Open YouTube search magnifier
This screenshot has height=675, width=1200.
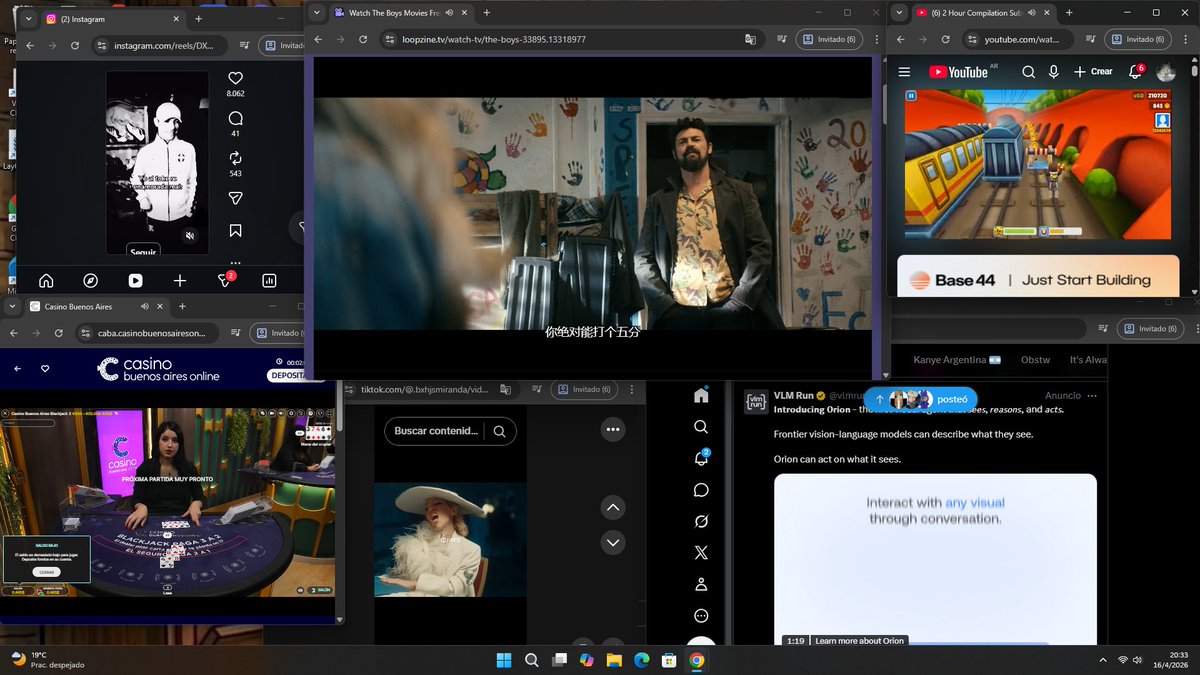pyautogui.click(x=1028, y=72)
